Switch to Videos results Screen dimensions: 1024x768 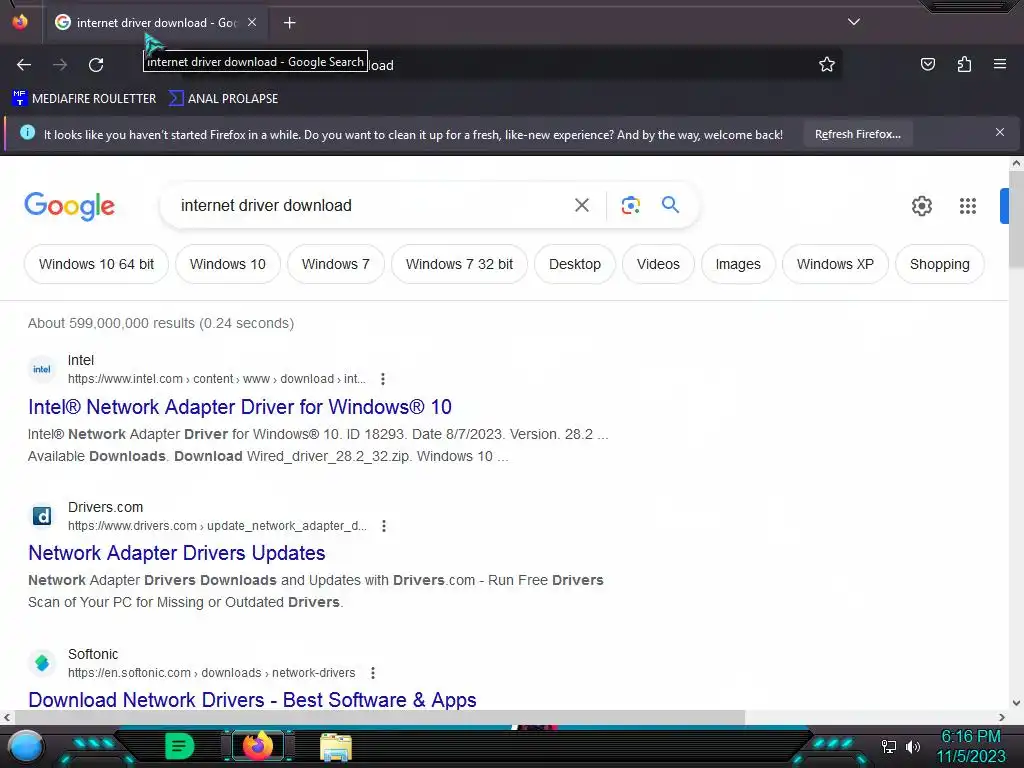tap(658, 264)
